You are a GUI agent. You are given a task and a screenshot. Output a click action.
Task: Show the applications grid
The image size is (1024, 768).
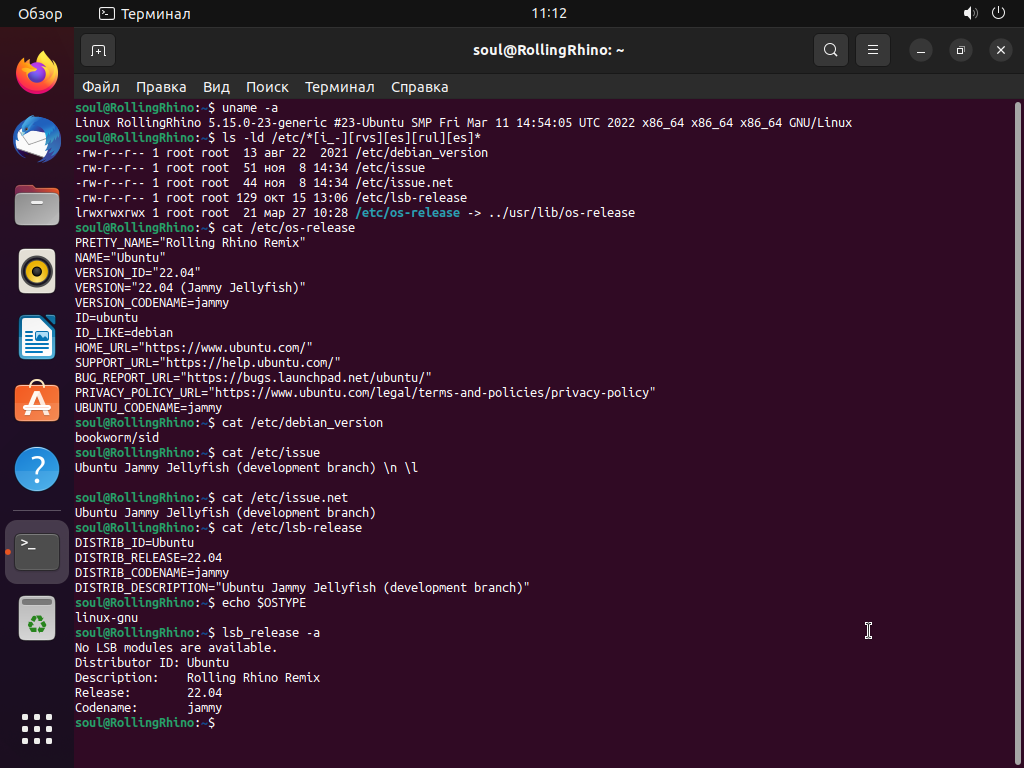pos(37,729)
